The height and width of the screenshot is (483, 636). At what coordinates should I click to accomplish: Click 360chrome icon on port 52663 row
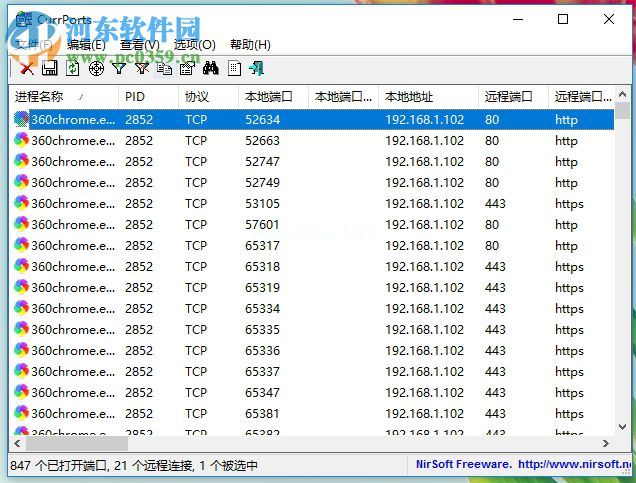pyautogui.click(x=21, y=140)
